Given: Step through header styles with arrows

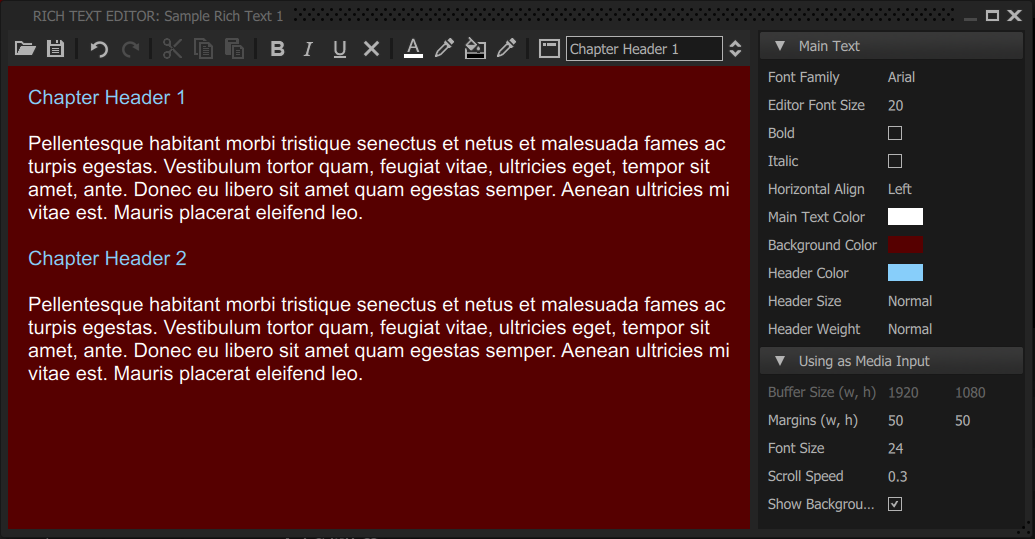Looking at the screenshot, I should click(x=735, y=49).
